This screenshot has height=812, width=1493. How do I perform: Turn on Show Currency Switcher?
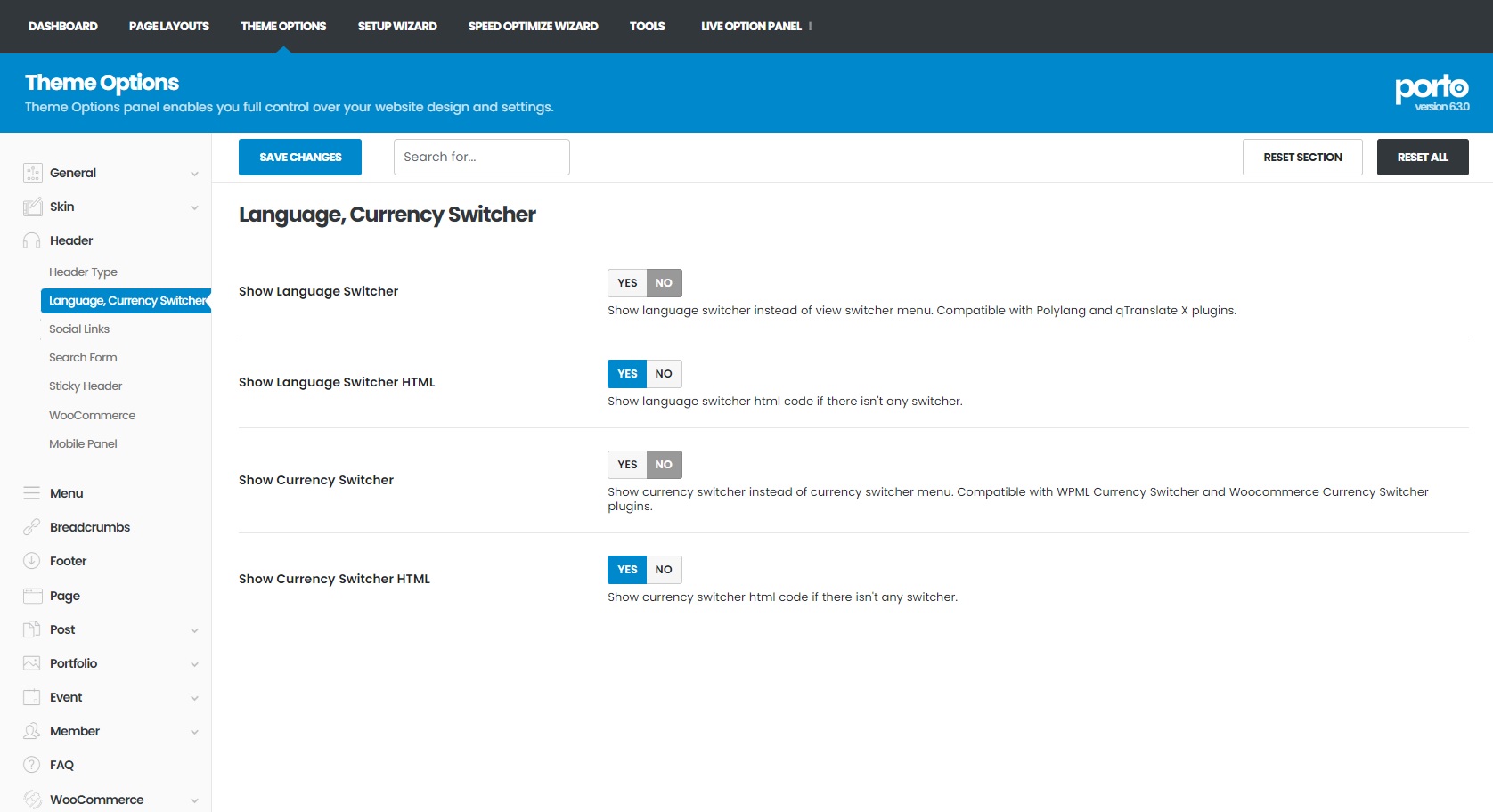pyautogui.click(x=626, y=464)
